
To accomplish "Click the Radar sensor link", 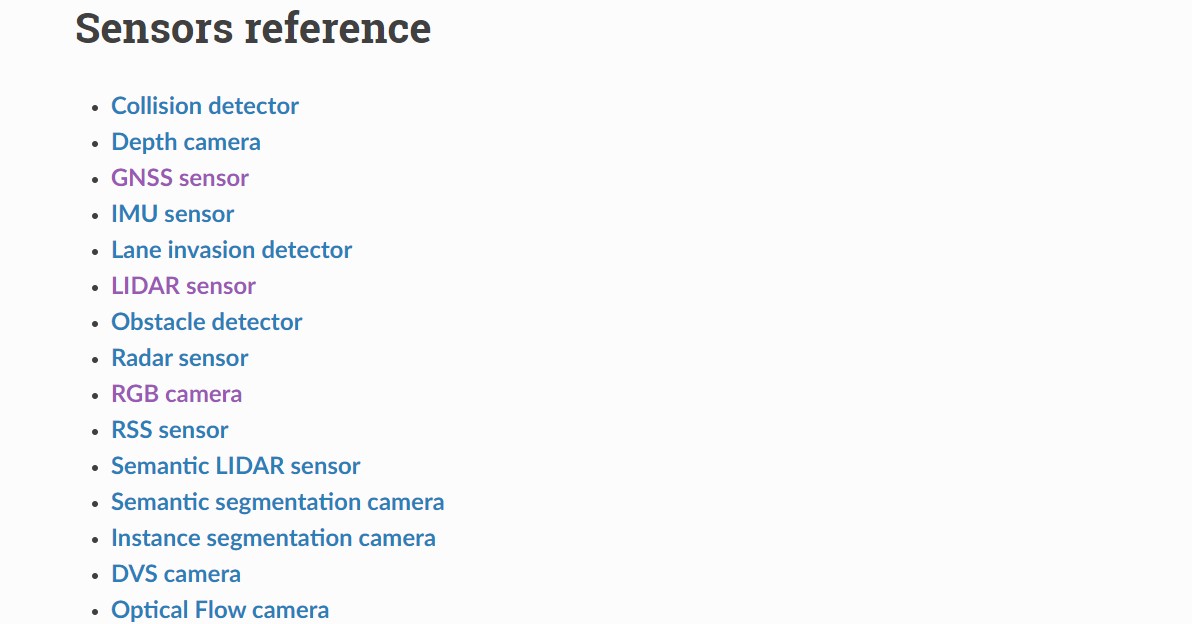I will 180,358.
